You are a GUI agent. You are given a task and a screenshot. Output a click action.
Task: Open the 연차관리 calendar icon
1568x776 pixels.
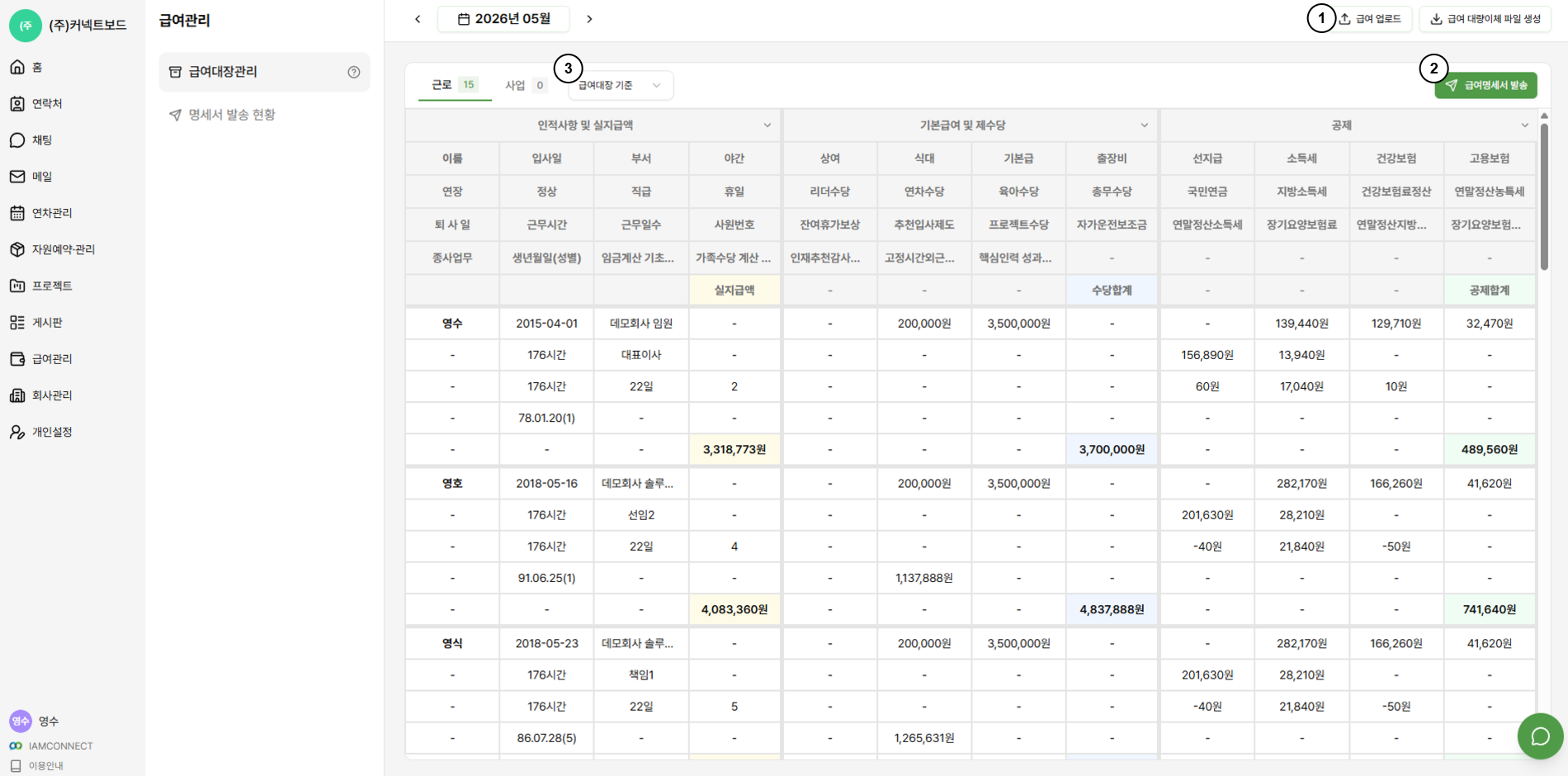pyautogui.click(x=17, y=213)
